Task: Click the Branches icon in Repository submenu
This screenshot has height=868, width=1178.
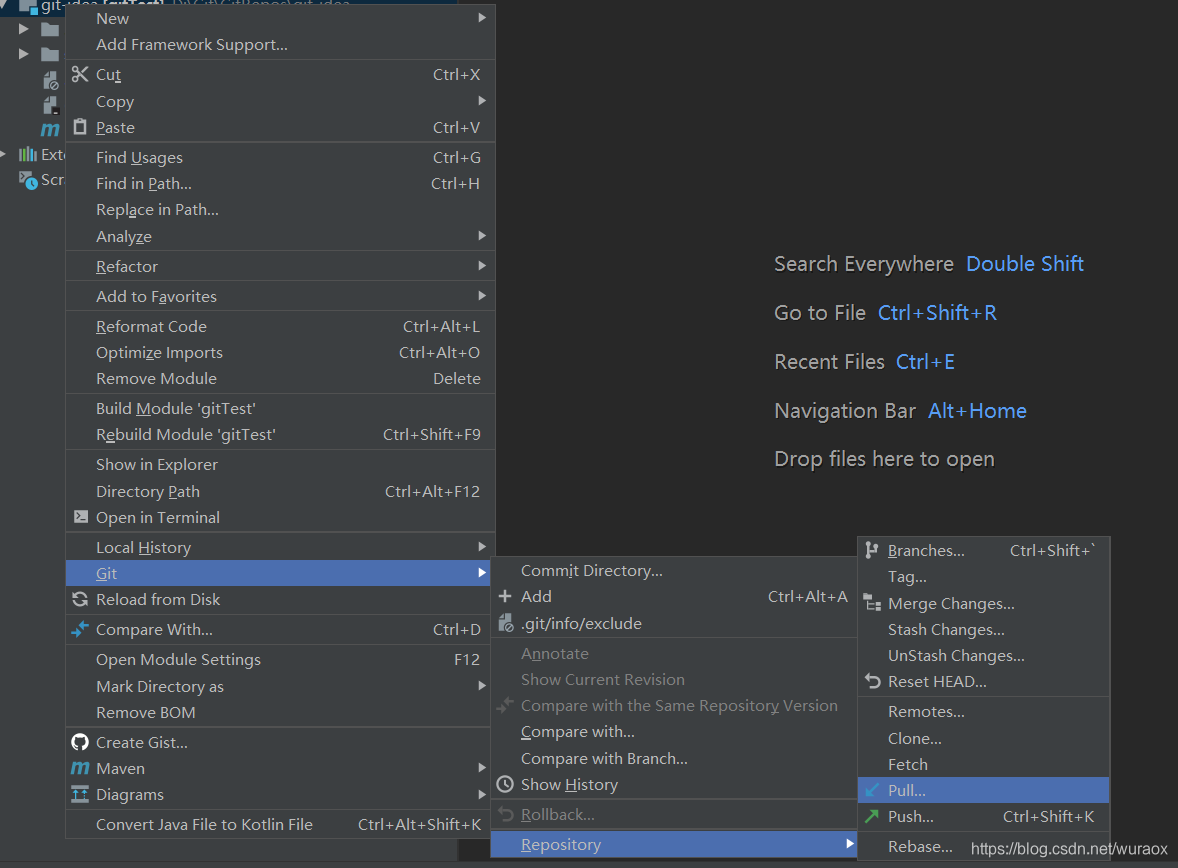Action: 871,550
